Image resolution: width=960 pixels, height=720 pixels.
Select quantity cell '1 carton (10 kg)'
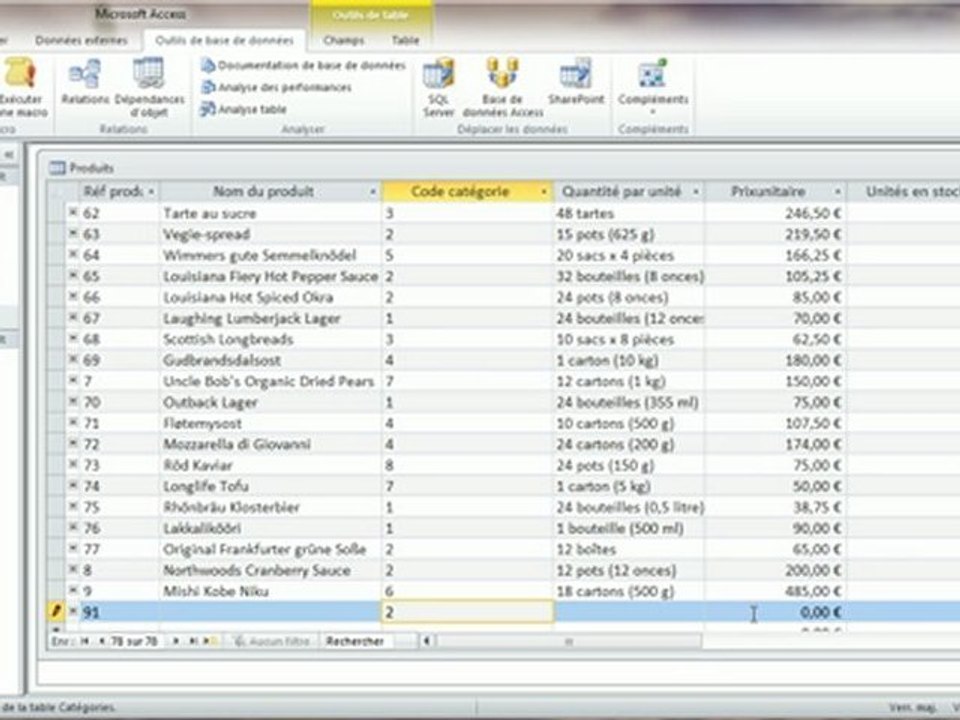pos(629,360)
